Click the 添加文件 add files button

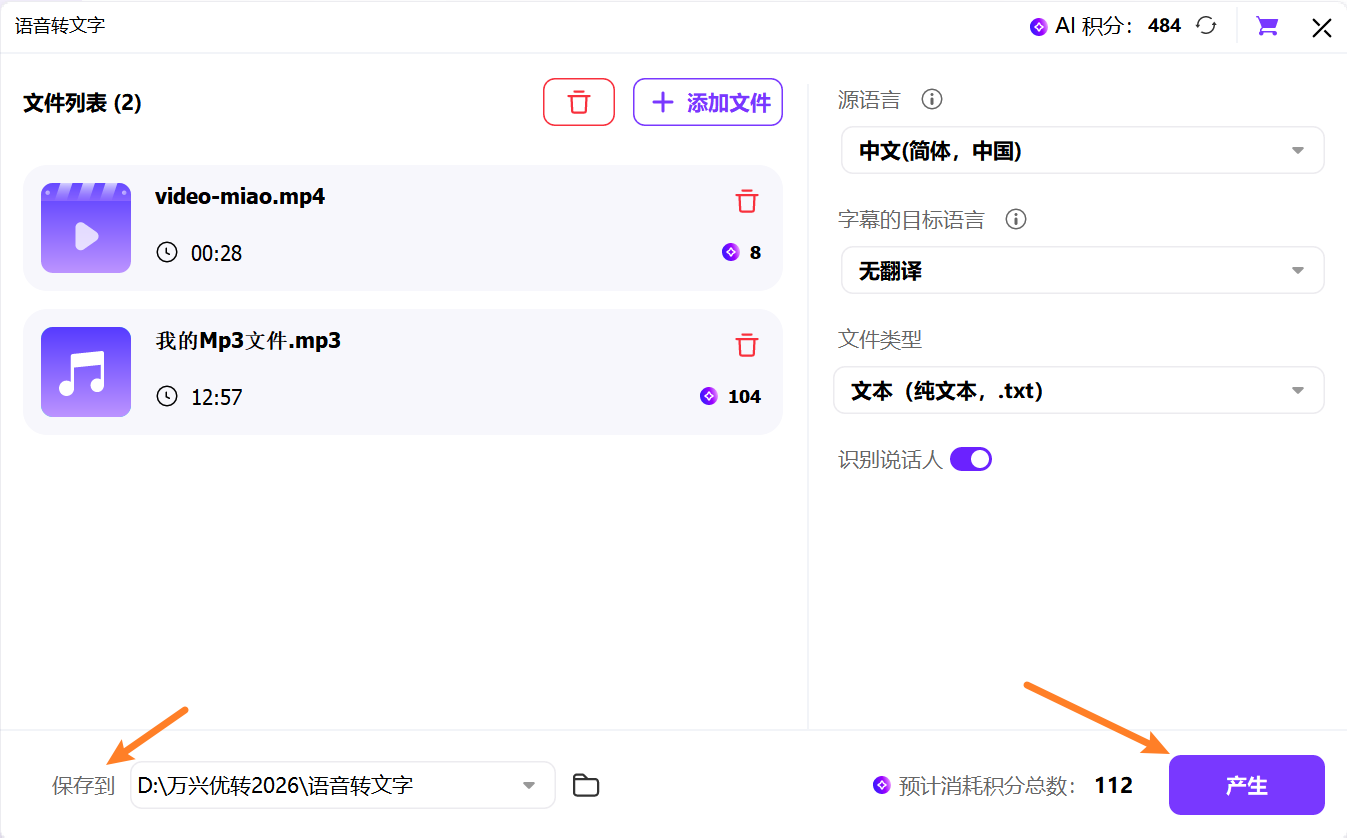point(707,101)
